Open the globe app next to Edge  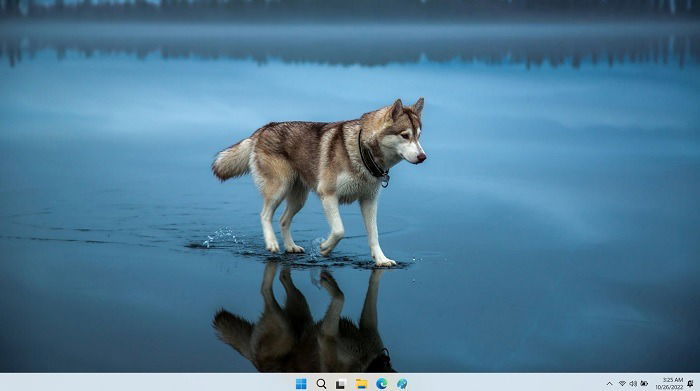point(402,383)
